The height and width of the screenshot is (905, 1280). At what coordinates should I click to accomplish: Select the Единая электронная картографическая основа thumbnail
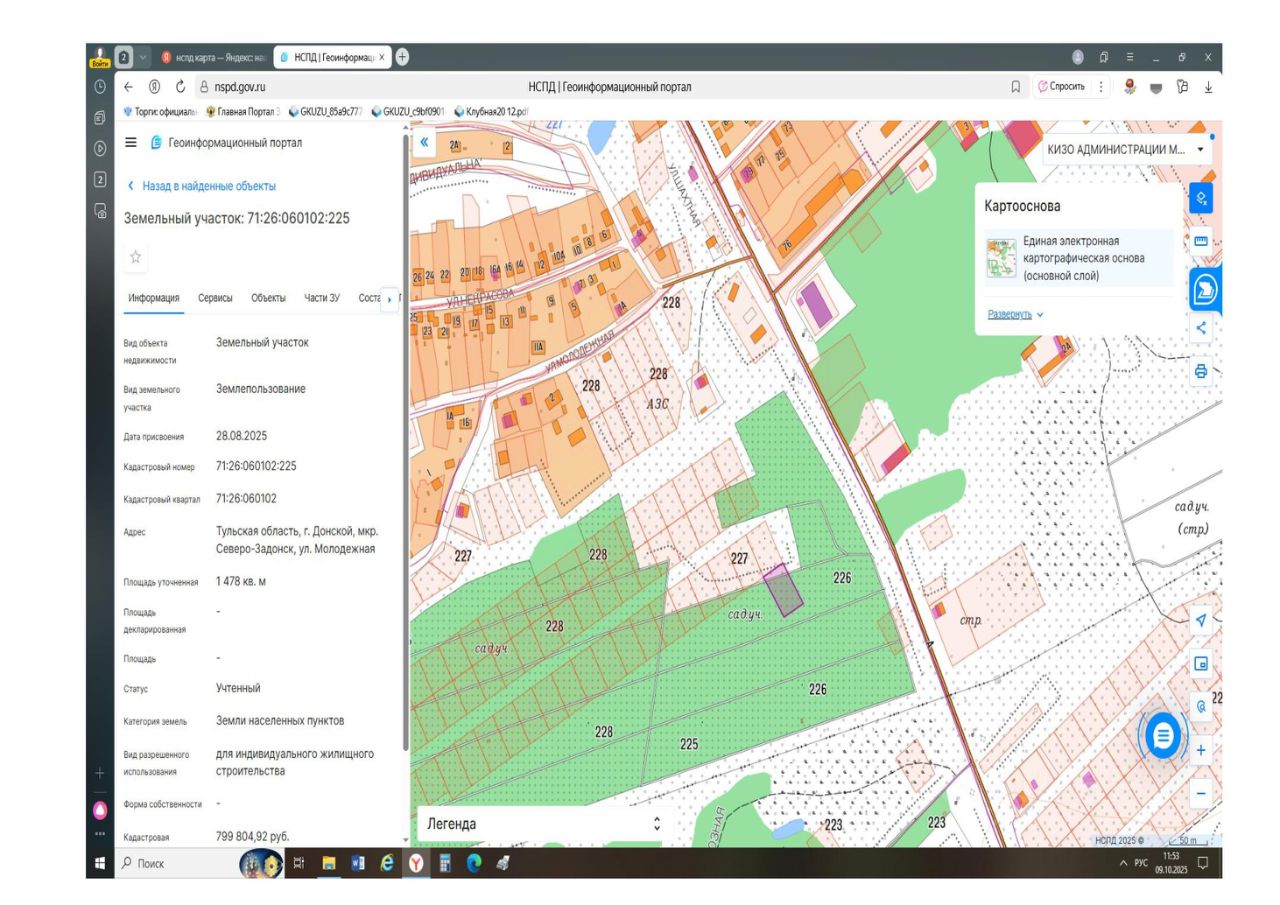pyautogui.click(x=999, y=257)
